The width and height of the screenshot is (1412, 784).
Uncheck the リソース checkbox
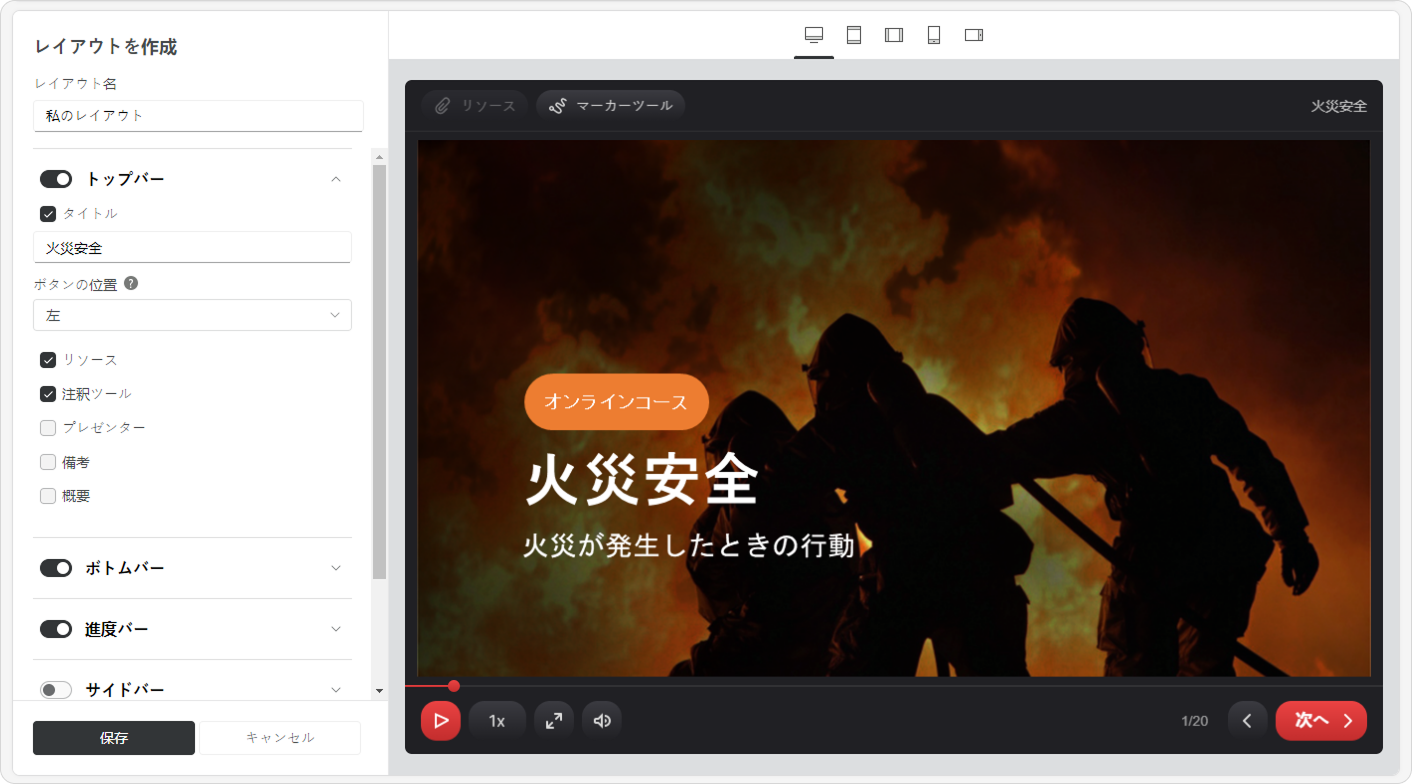(48, 360)
